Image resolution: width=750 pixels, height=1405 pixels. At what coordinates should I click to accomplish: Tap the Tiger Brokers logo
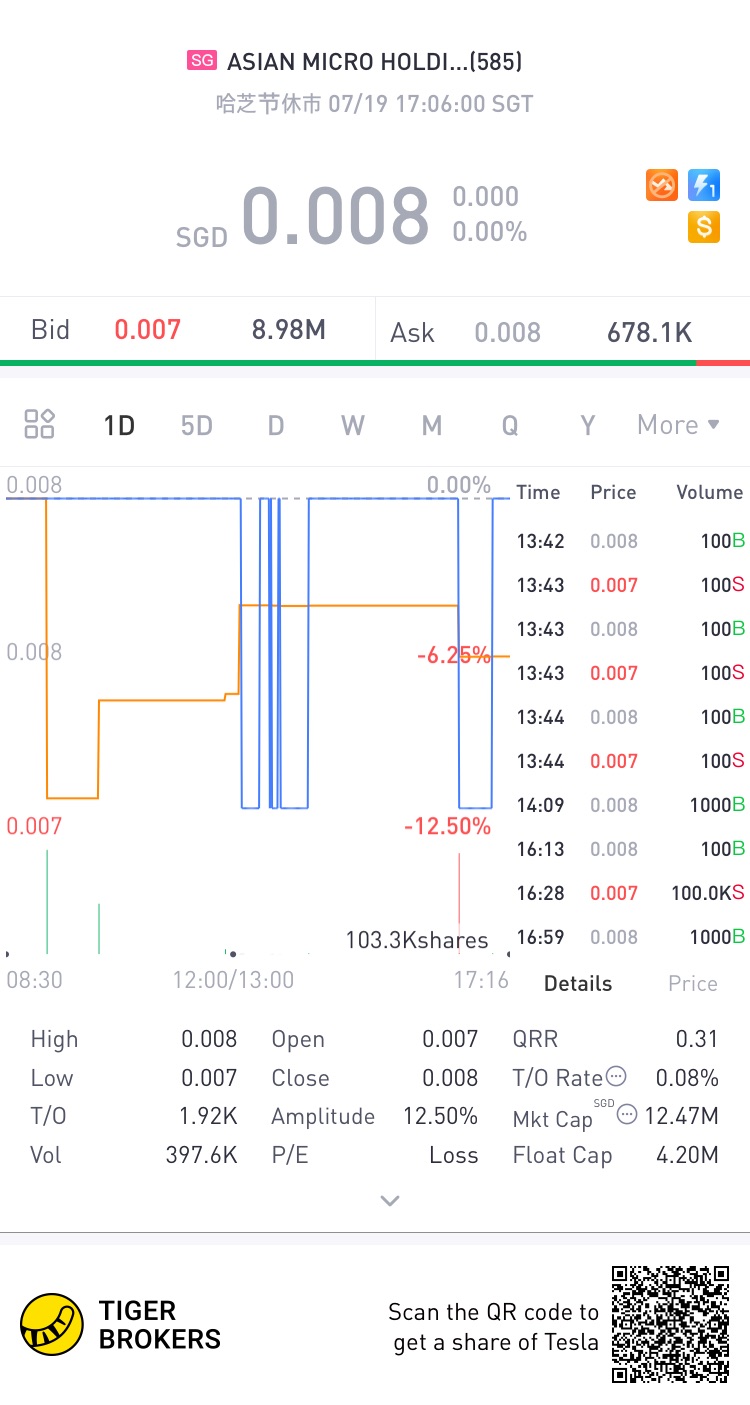point(52,1325)
